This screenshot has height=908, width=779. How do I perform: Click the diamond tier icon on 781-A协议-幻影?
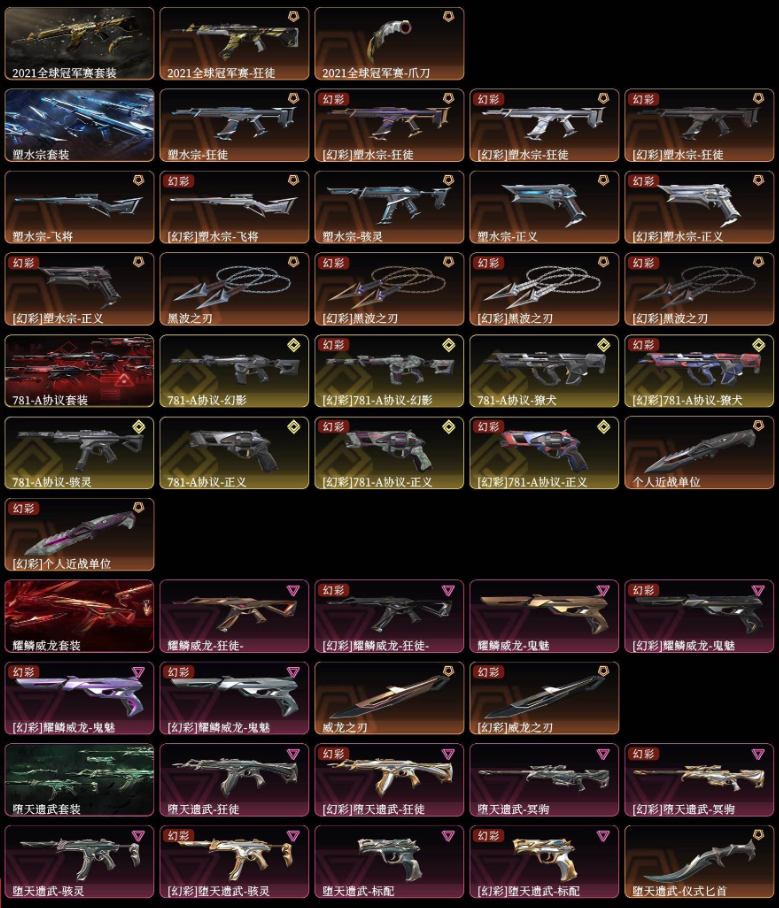(294, 345)
